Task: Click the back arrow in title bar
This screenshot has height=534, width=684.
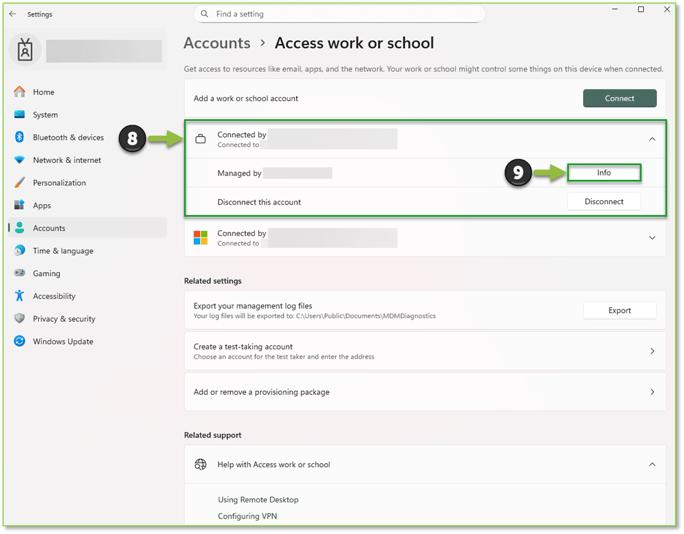Action: (x=12, y=14)
